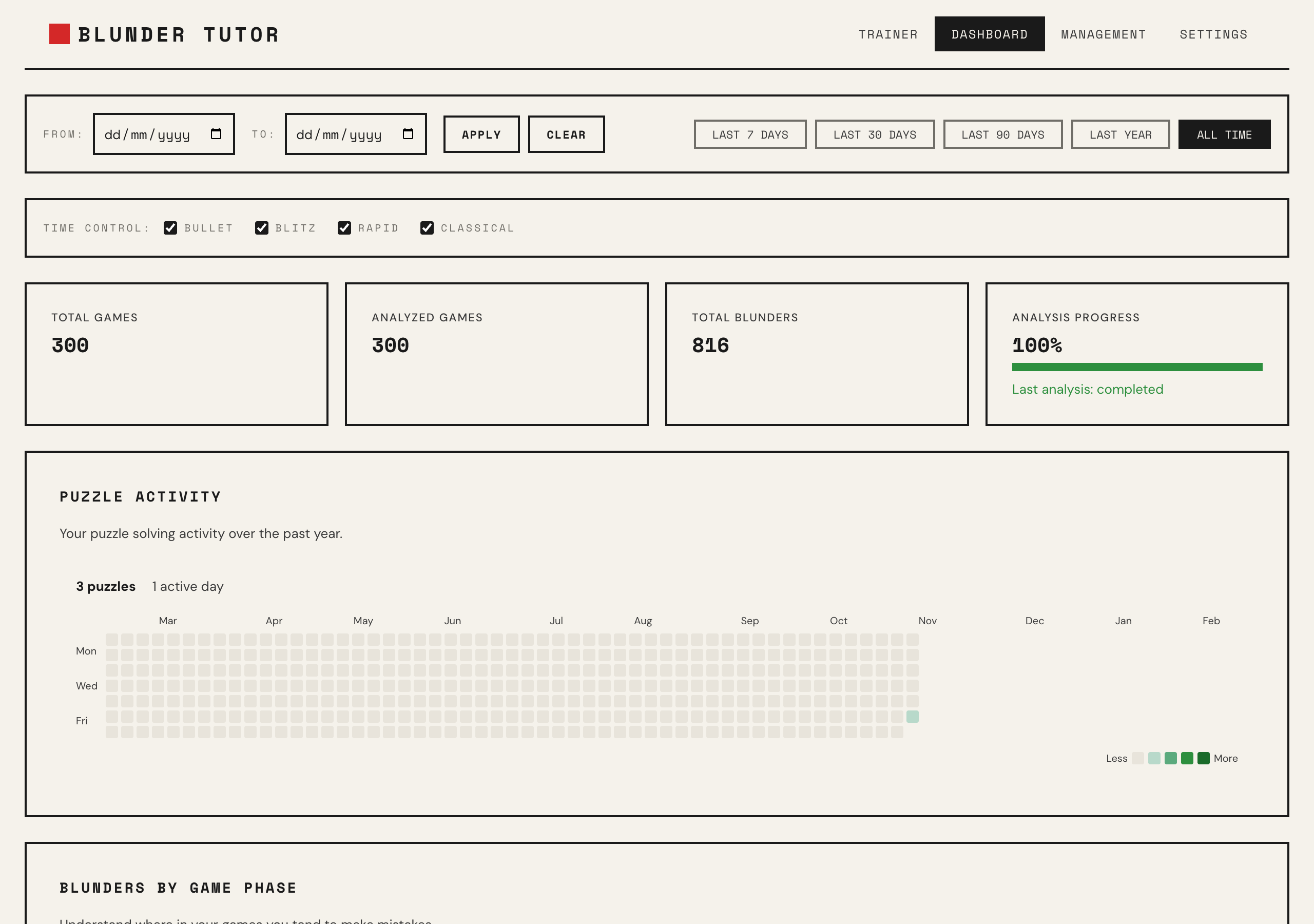Click the highlighted green activity day cell
Screen dimensions: 1314x924
coord(912,716)
